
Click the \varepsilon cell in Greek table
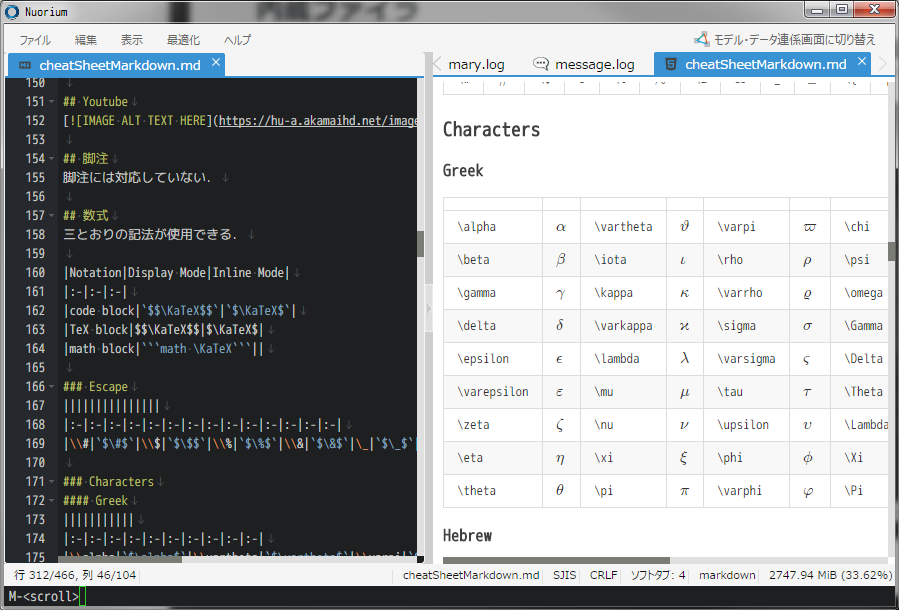[x=493, y=392]
